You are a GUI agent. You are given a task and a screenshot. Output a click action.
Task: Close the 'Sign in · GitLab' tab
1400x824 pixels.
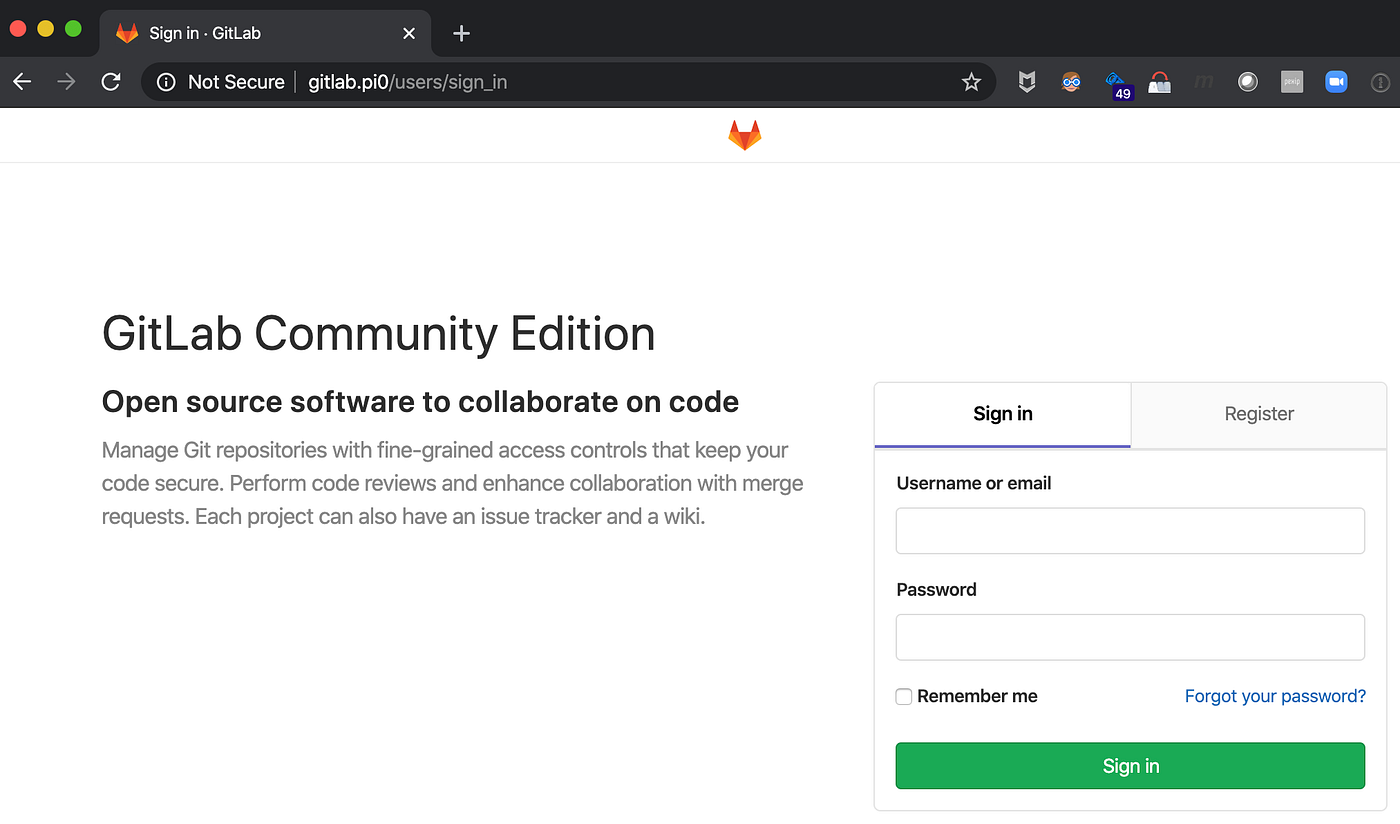pos(409,33)
